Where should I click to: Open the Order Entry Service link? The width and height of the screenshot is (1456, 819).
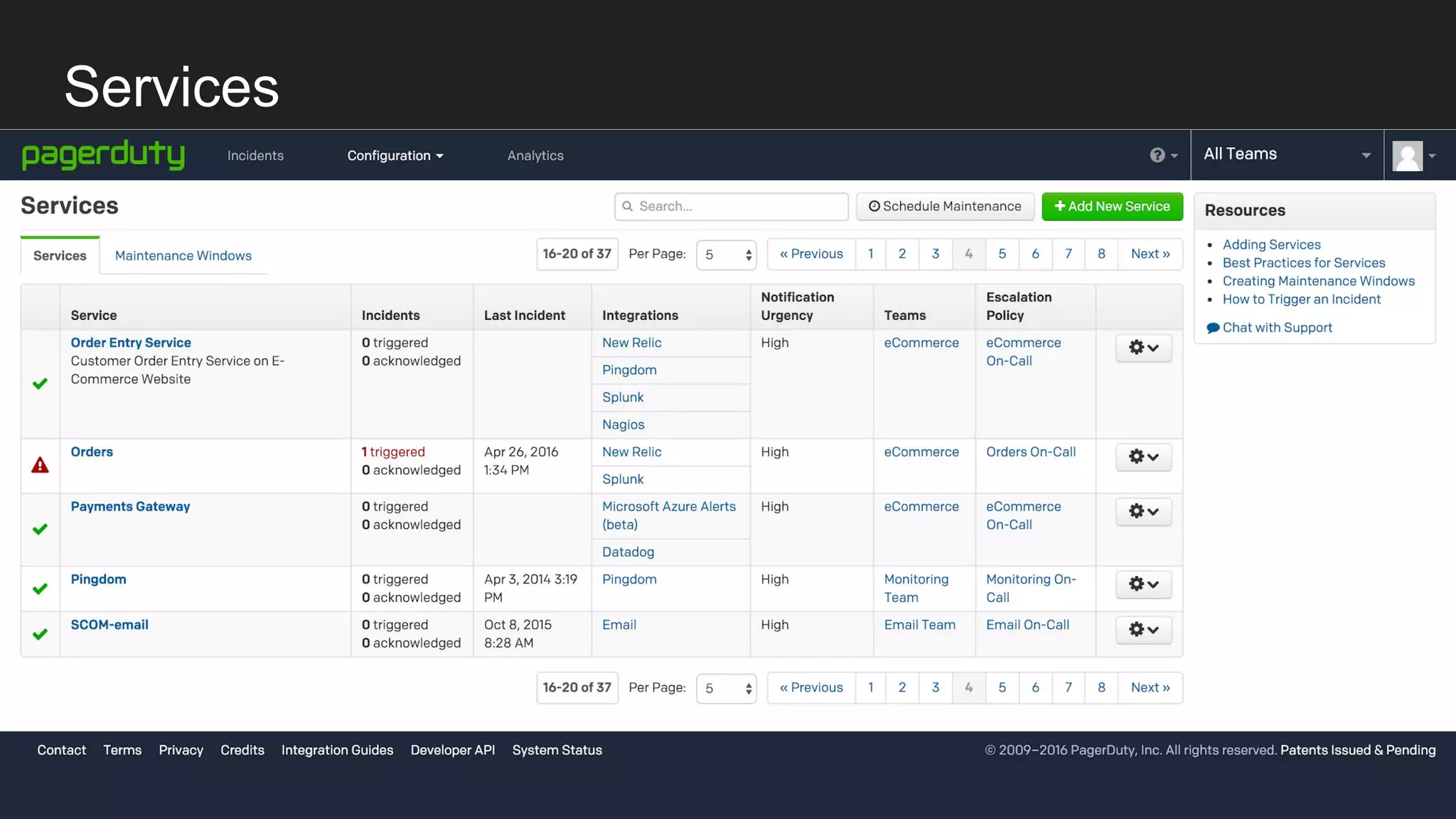pos(131,343)
